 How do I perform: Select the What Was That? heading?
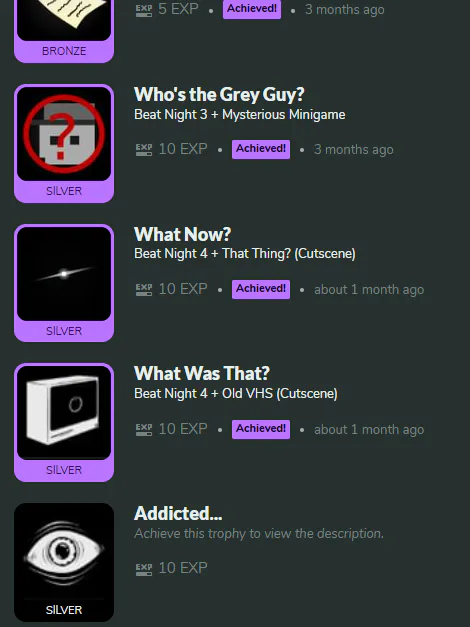coord(202,373)
